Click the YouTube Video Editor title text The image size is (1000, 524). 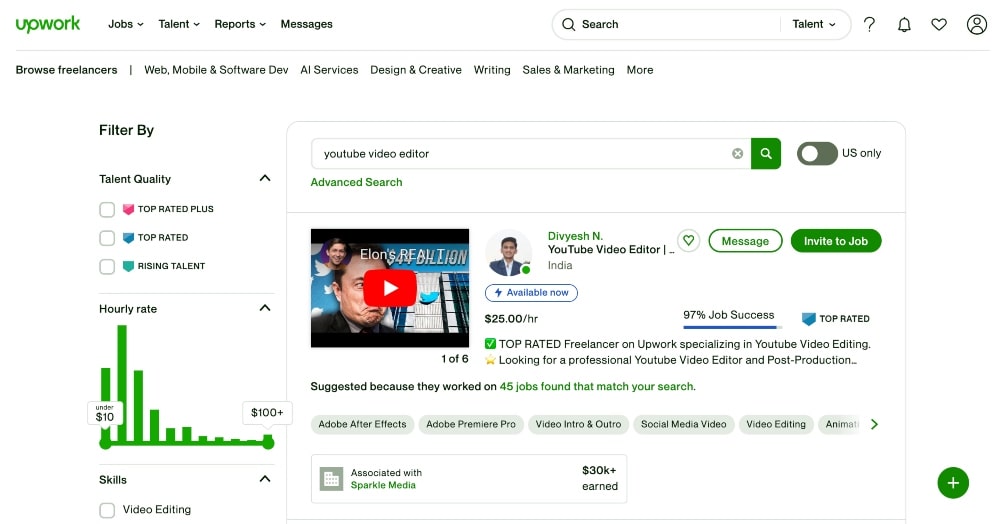[611, 250]
